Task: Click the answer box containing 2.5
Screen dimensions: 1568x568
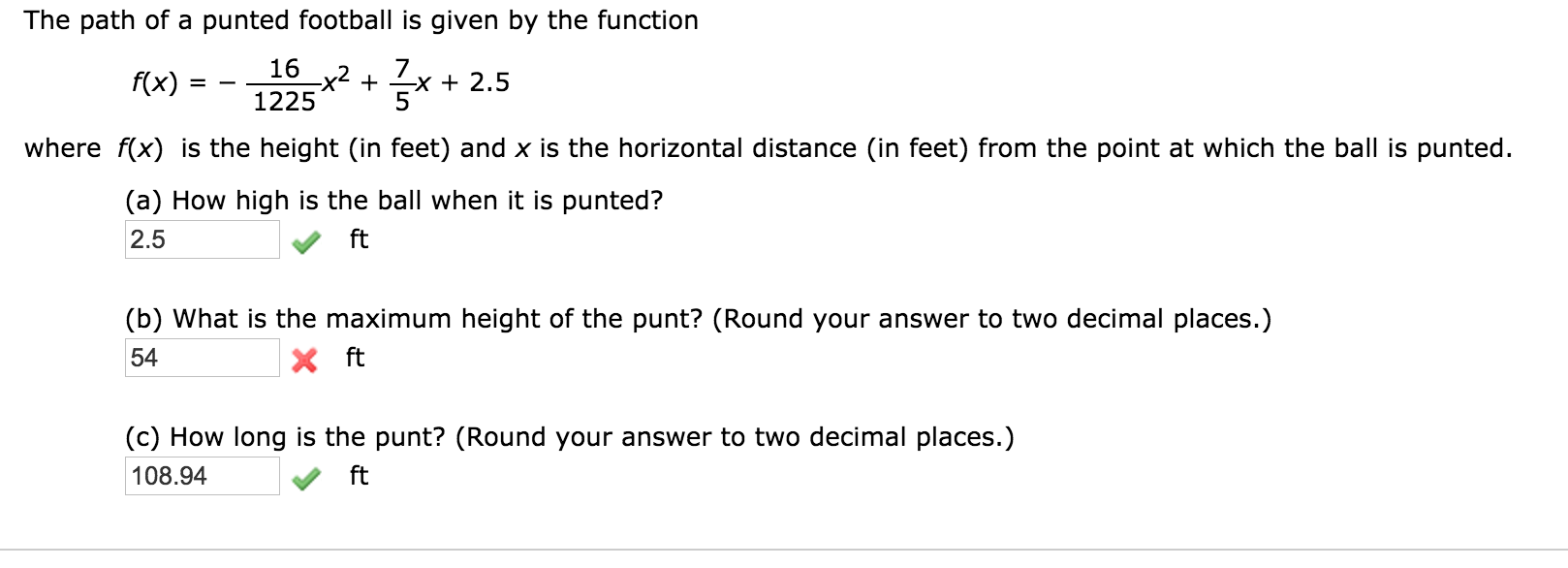Action: pos(201,237)
